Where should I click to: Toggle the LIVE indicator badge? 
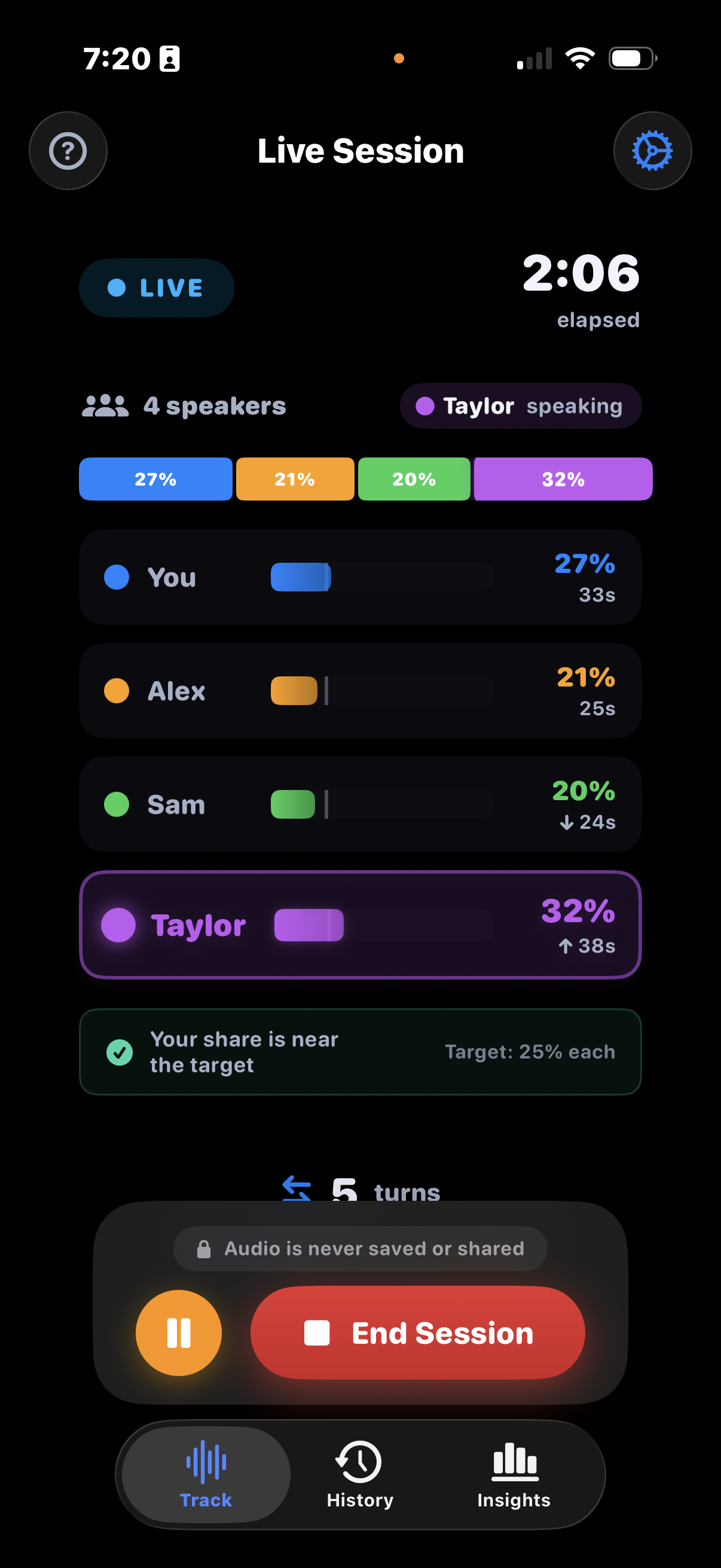click(157, 288)
